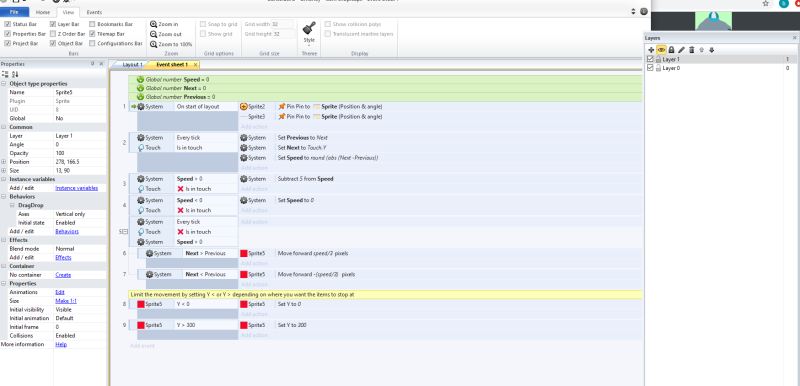Collapse the DragDrop behavior group
This screenshot has height=386, width=800.
pyautogui.click(x=13, y=205)
